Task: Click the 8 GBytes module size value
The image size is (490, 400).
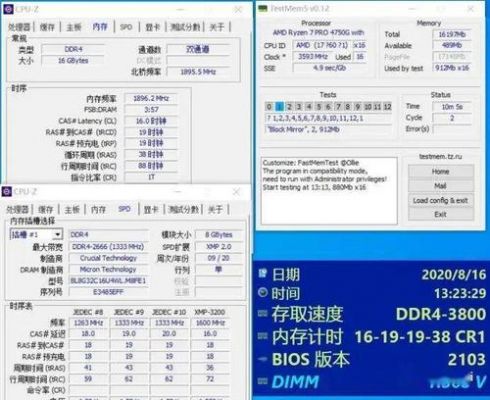Action: [219, 235]
